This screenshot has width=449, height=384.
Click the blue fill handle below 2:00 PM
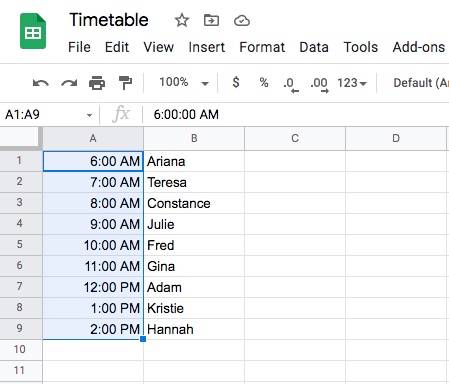click(143, 339)
